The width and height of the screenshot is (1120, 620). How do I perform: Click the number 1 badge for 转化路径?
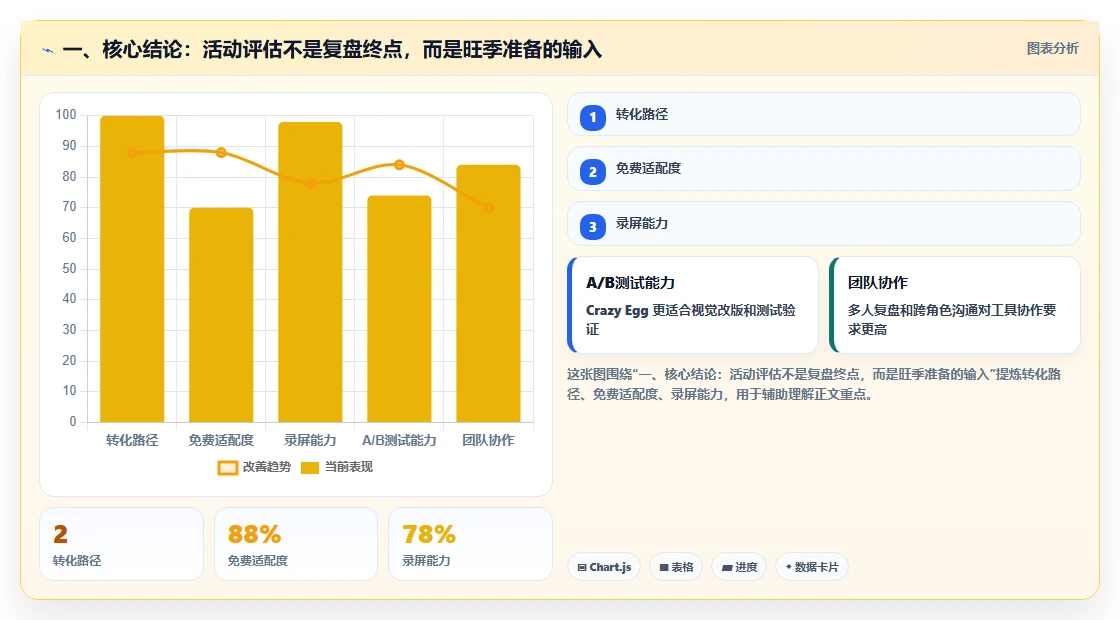(x=592, y=118)
